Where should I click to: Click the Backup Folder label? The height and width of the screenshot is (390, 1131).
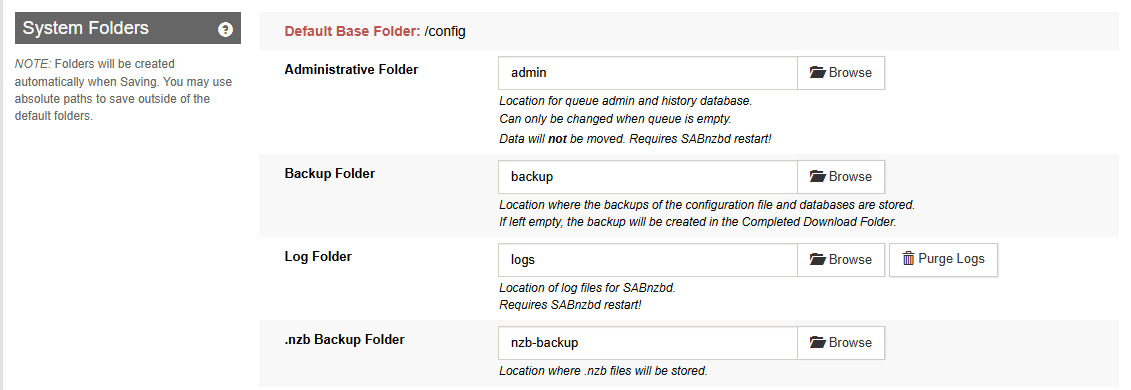coord(330,174)
